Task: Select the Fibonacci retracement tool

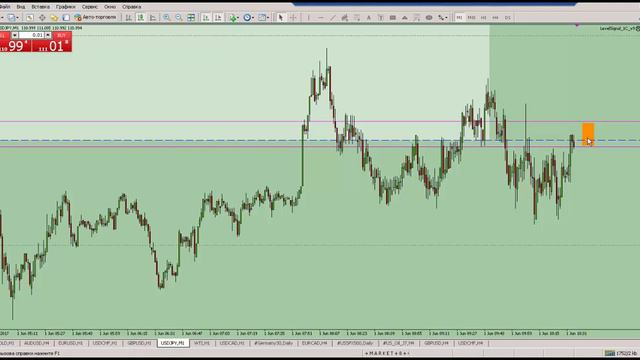Action: [357, 18]
